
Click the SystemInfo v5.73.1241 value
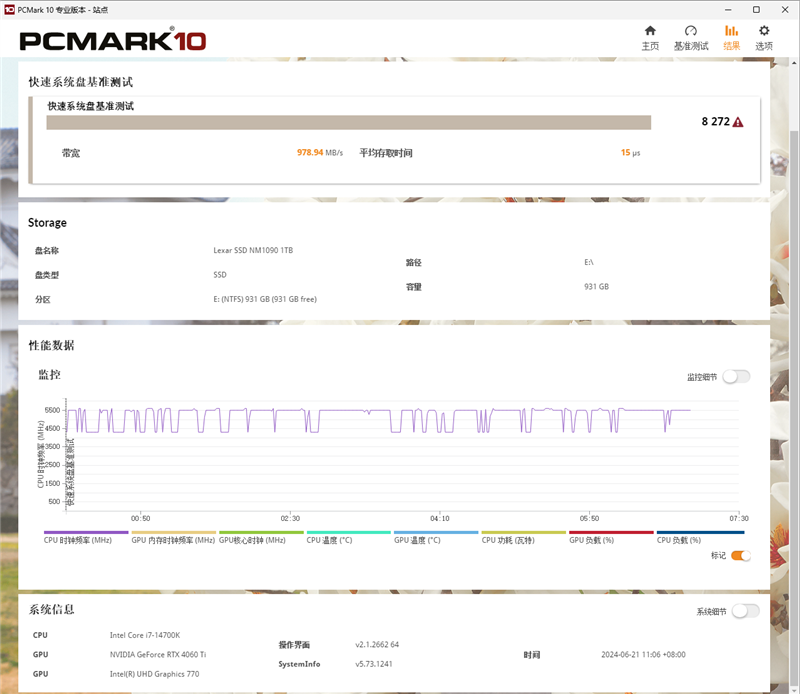click(373, 664)
